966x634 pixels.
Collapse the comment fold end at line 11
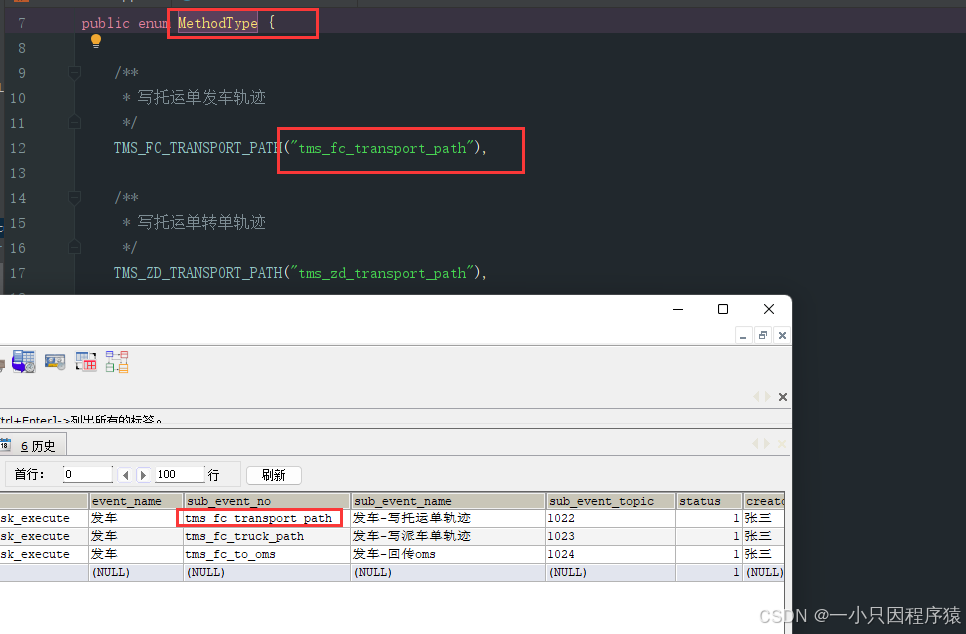click(x=75, y=123)
